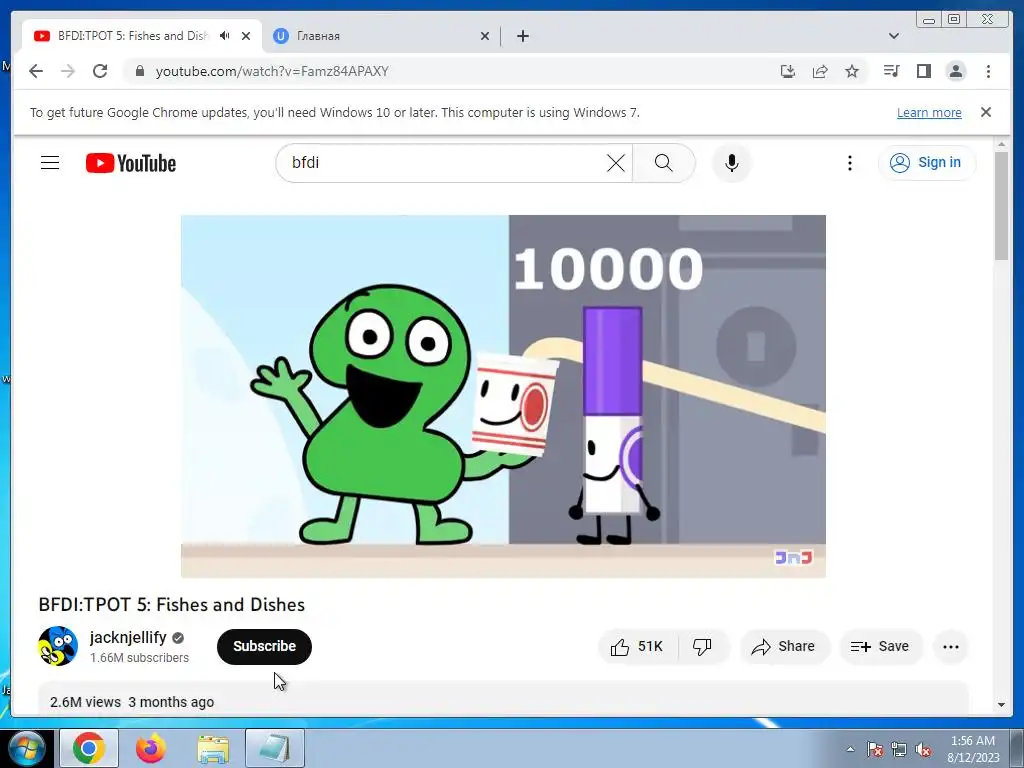Click the lock icon in the address bar
The height and width of the screenshot is (768, 1024).
pyautogui.click(x=139, y=71)
